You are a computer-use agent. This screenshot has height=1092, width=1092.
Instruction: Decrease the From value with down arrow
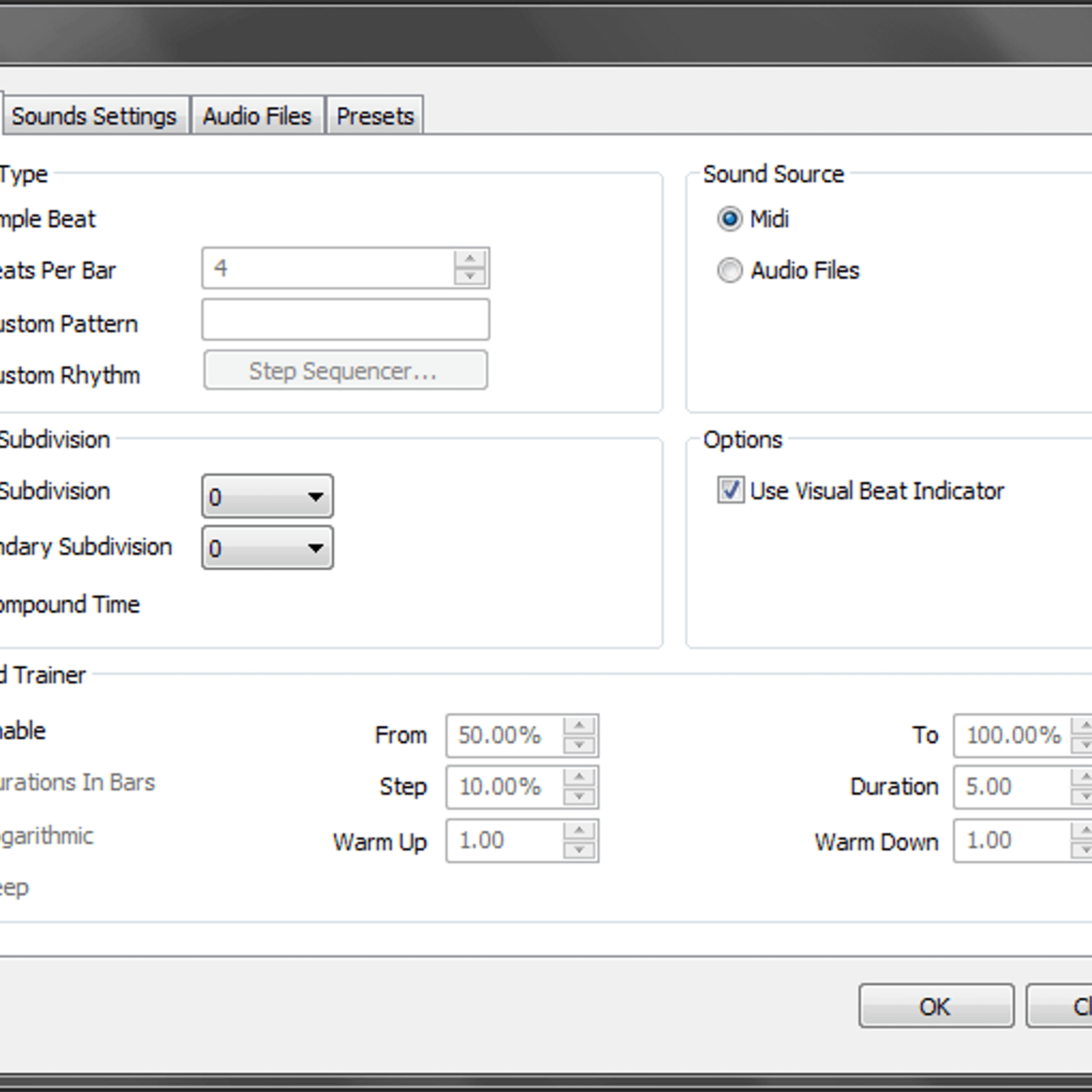[579, 745]
